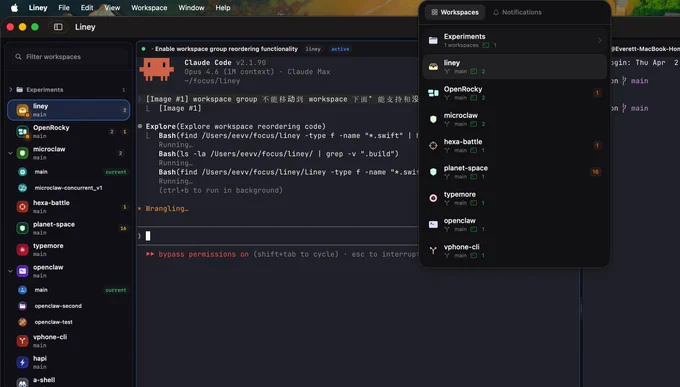Select the a-shell workspace in sidebar

(68, 382)
